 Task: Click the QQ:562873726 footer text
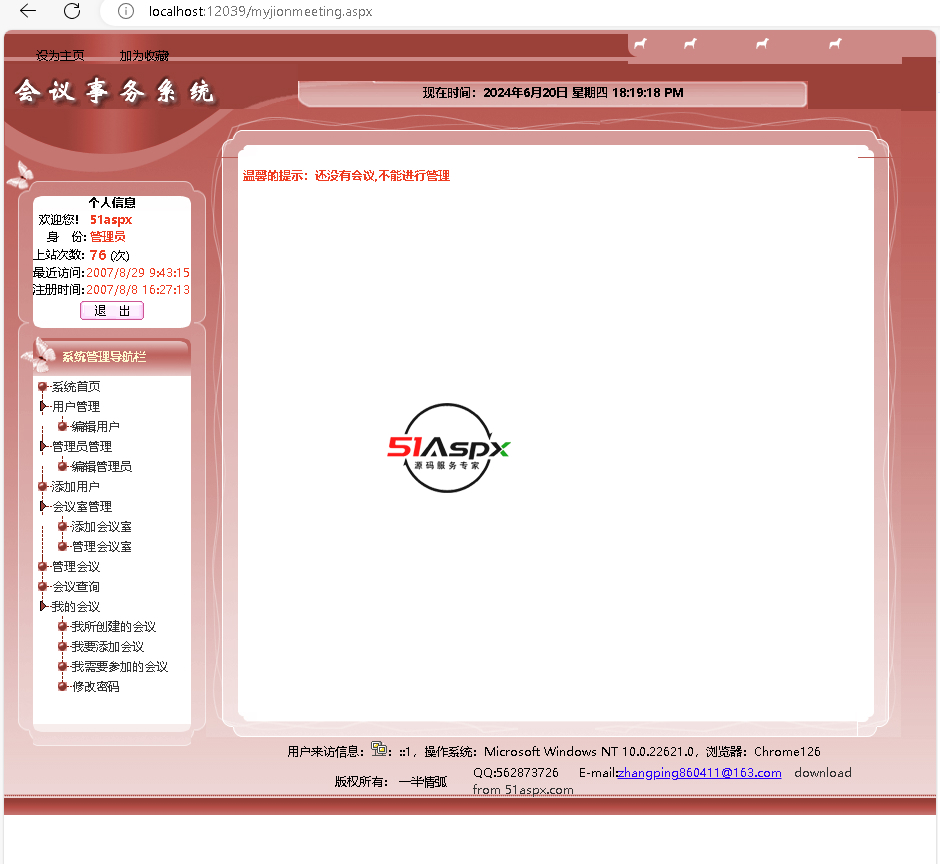[516, 773]
